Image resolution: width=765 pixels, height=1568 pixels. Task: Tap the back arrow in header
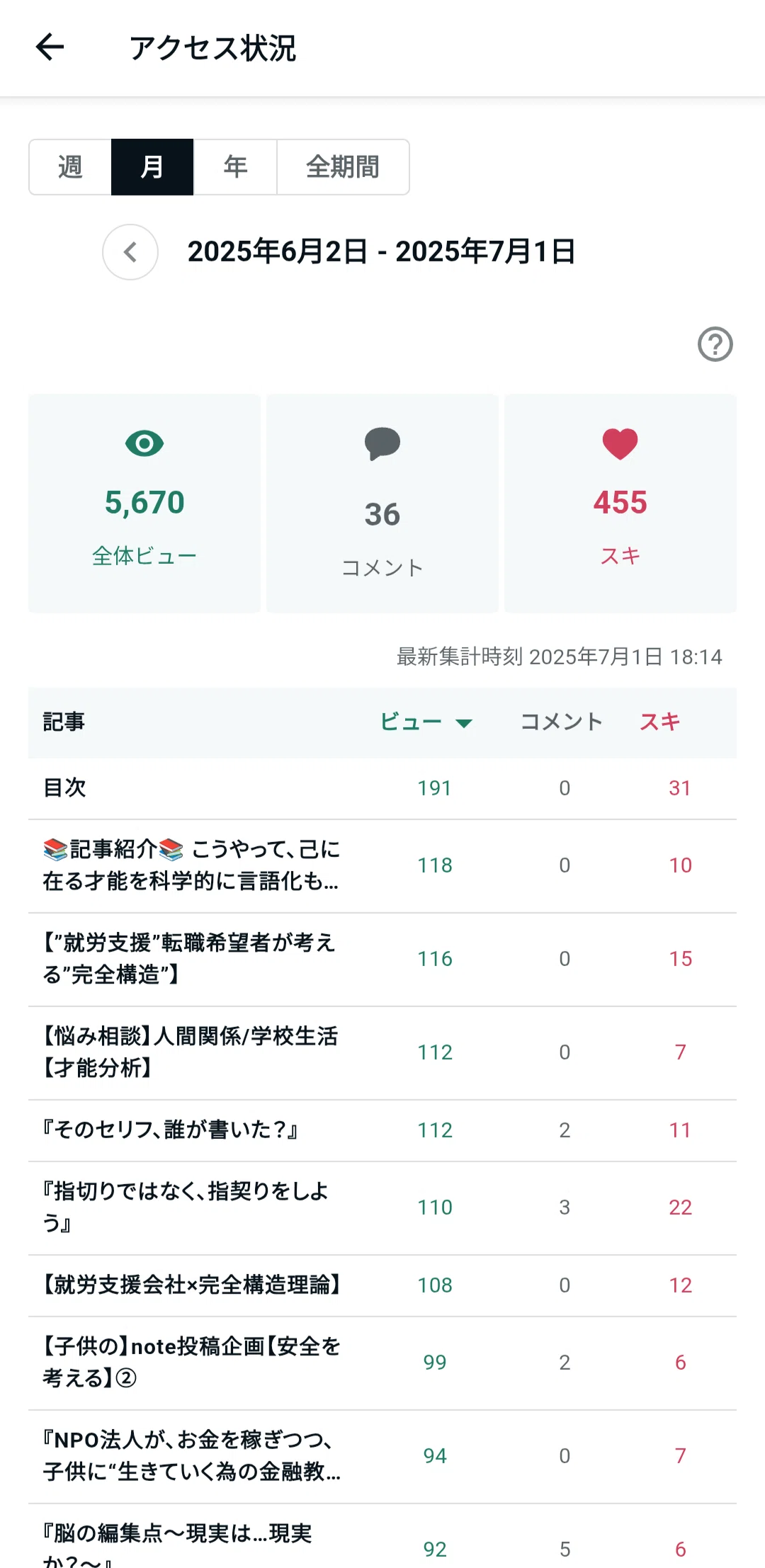point(50,47)
